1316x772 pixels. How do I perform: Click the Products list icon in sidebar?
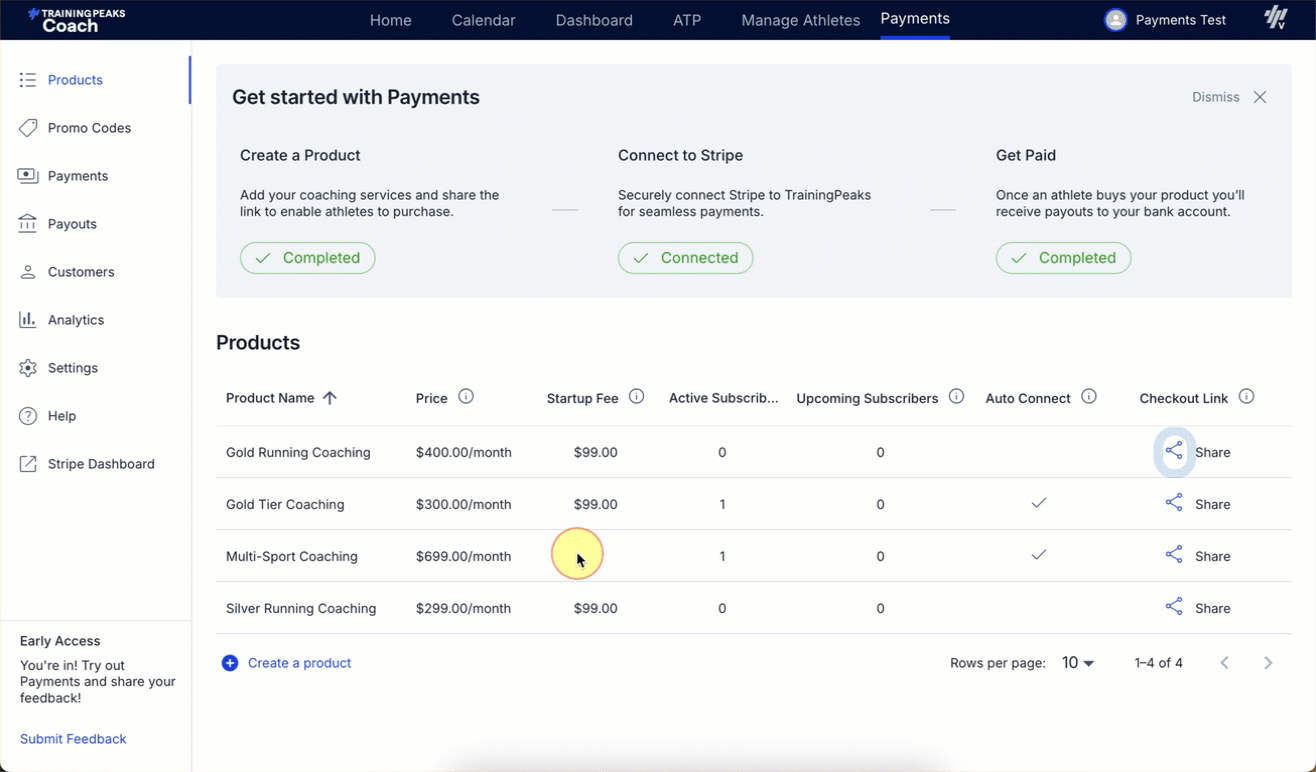28,80
